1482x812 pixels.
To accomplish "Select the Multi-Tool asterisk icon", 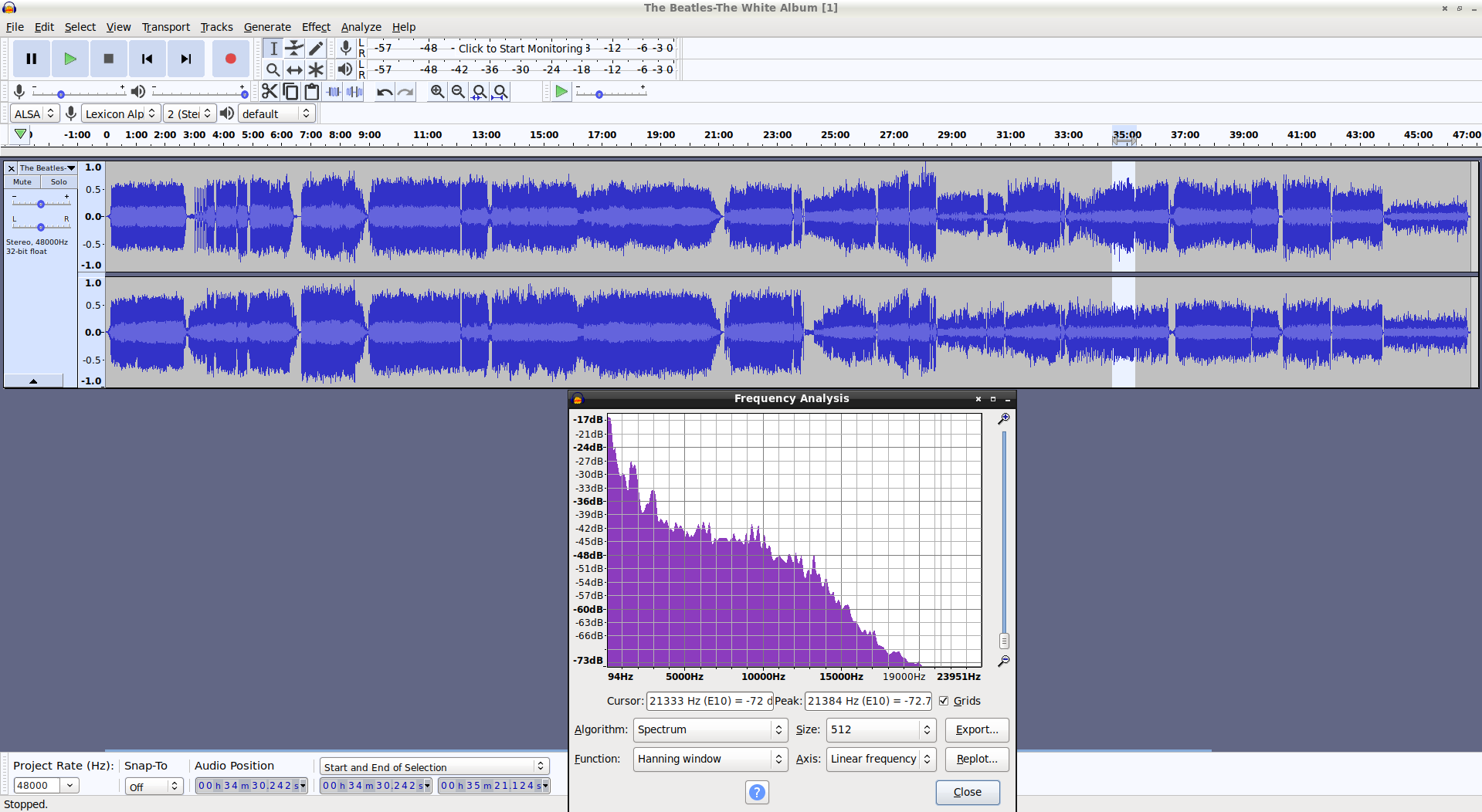I will [315, 69].
